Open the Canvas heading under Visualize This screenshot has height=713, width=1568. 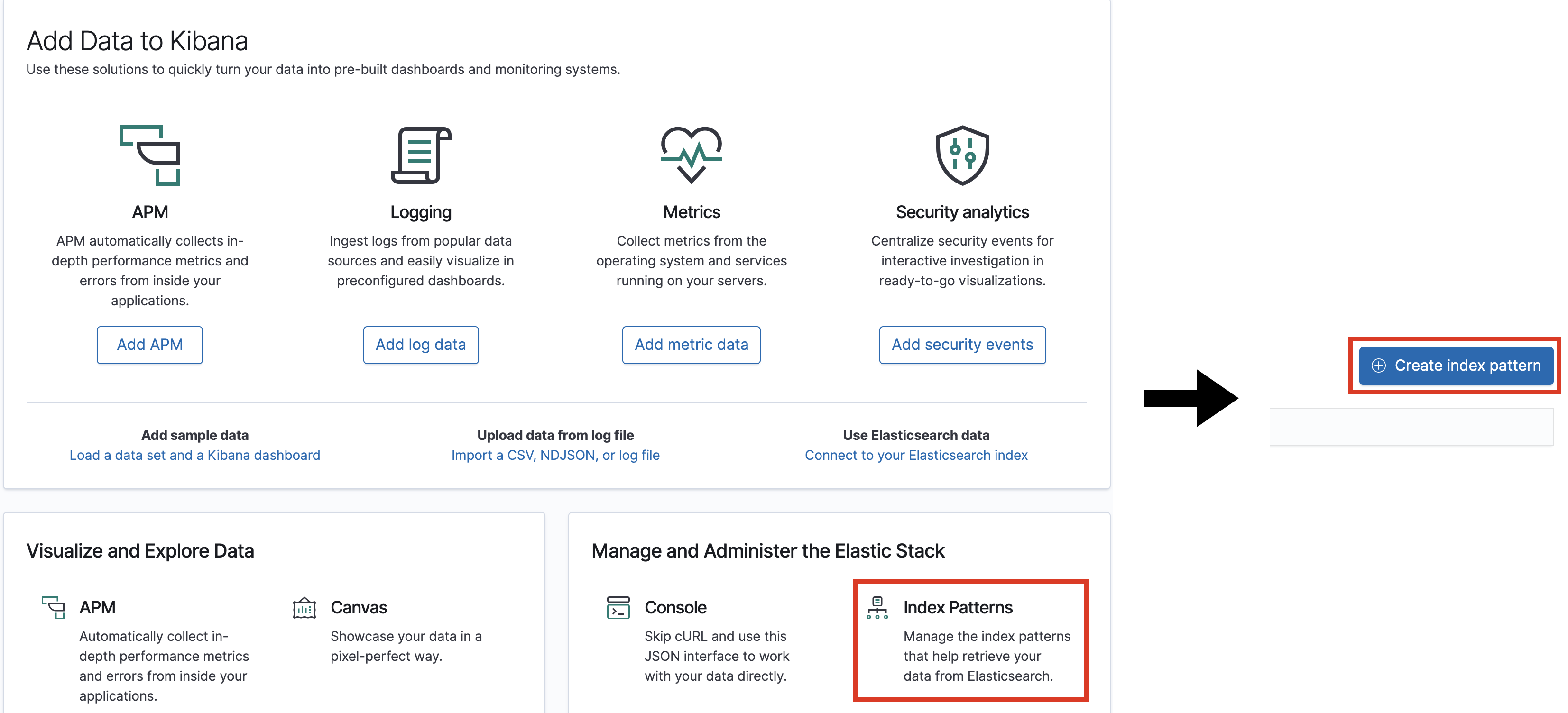359,607
